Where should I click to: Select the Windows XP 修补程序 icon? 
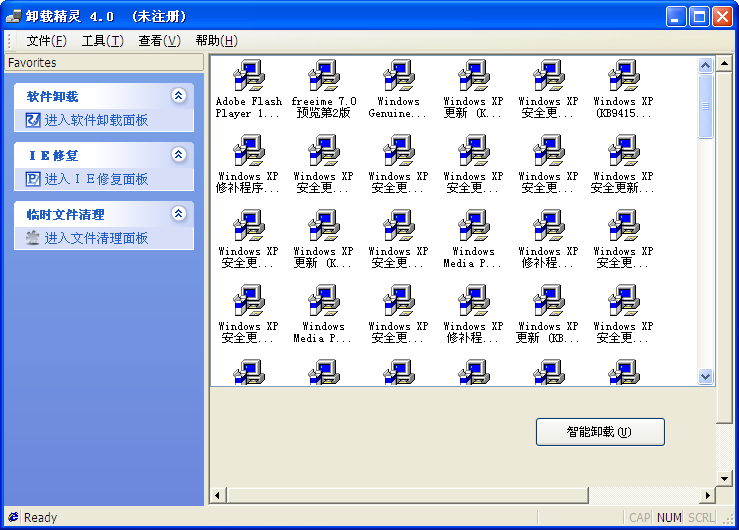point(248,152)
